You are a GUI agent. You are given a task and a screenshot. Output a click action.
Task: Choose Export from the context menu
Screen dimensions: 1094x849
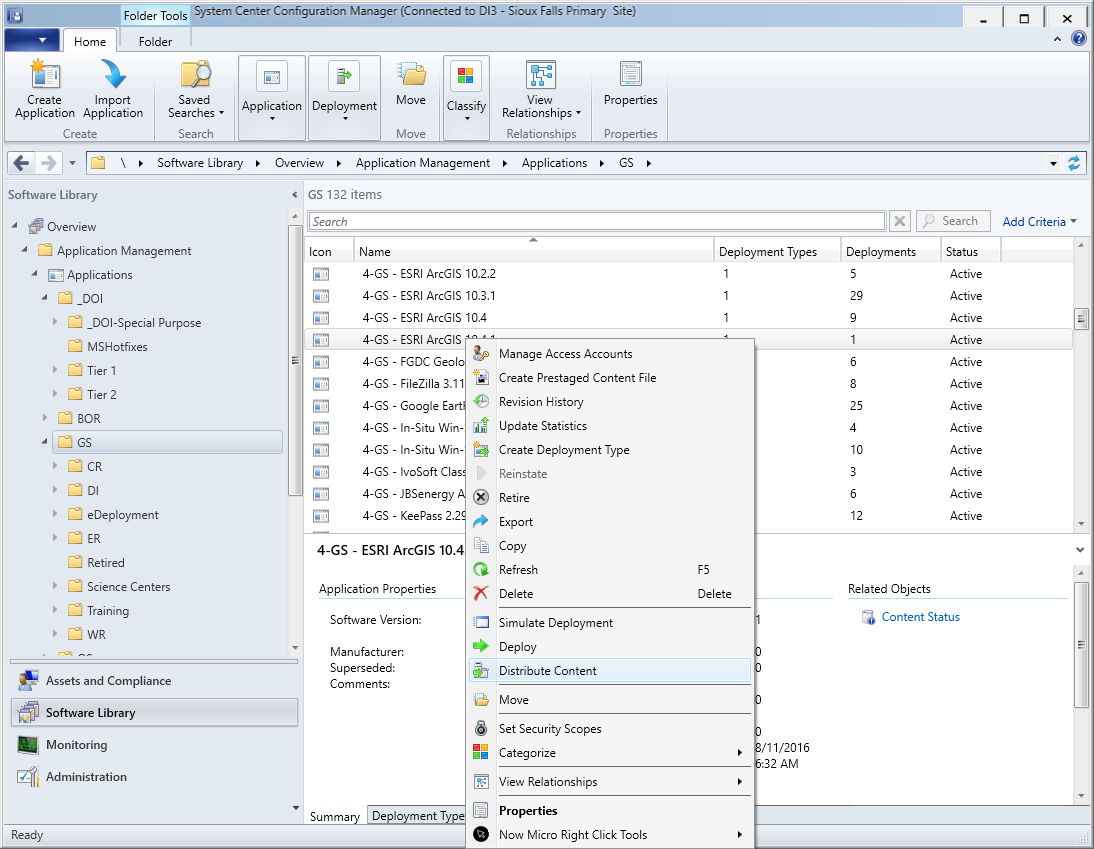pyautogui.click(x=610, y=522)
